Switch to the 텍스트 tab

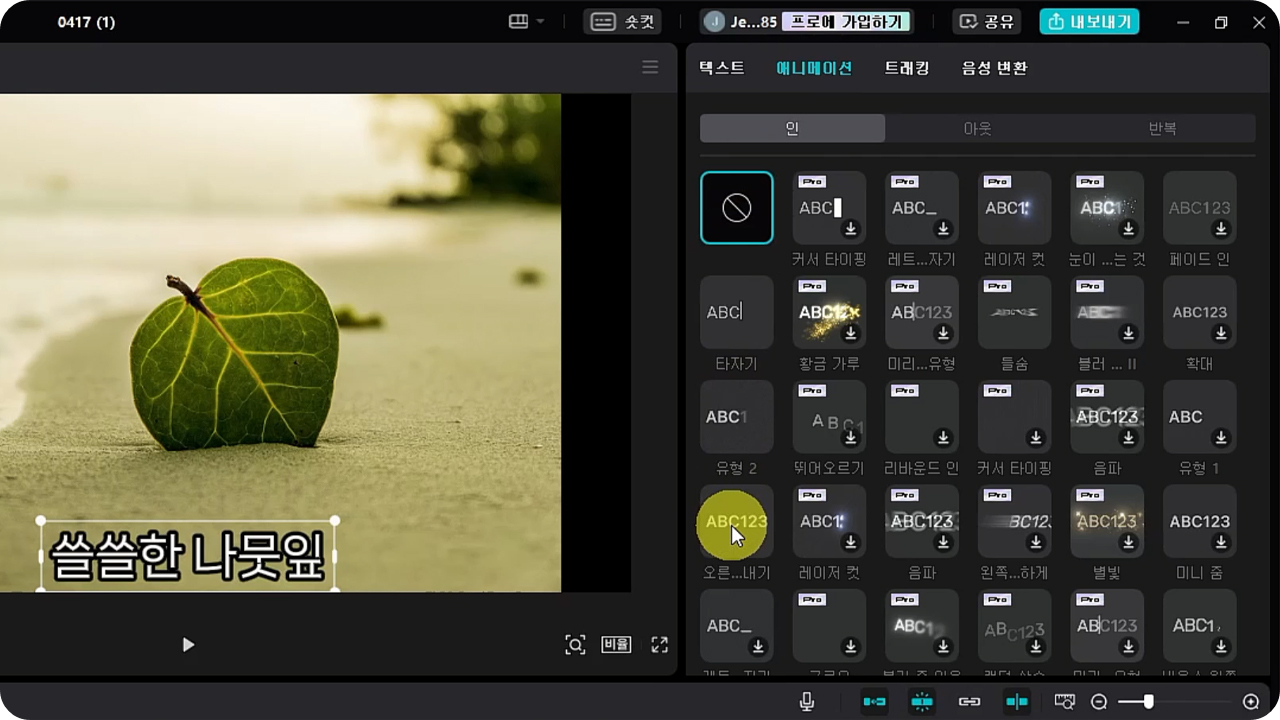tap(722, 68)
